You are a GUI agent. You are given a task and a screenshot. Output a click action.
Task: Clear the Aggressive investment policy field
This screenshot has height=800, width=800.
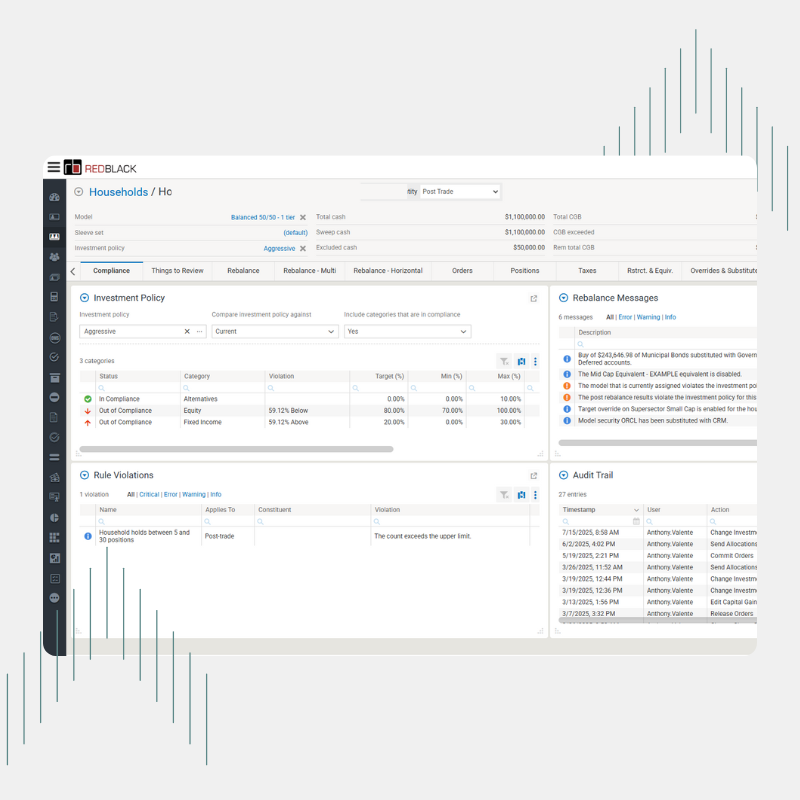[x=187, y=332]
